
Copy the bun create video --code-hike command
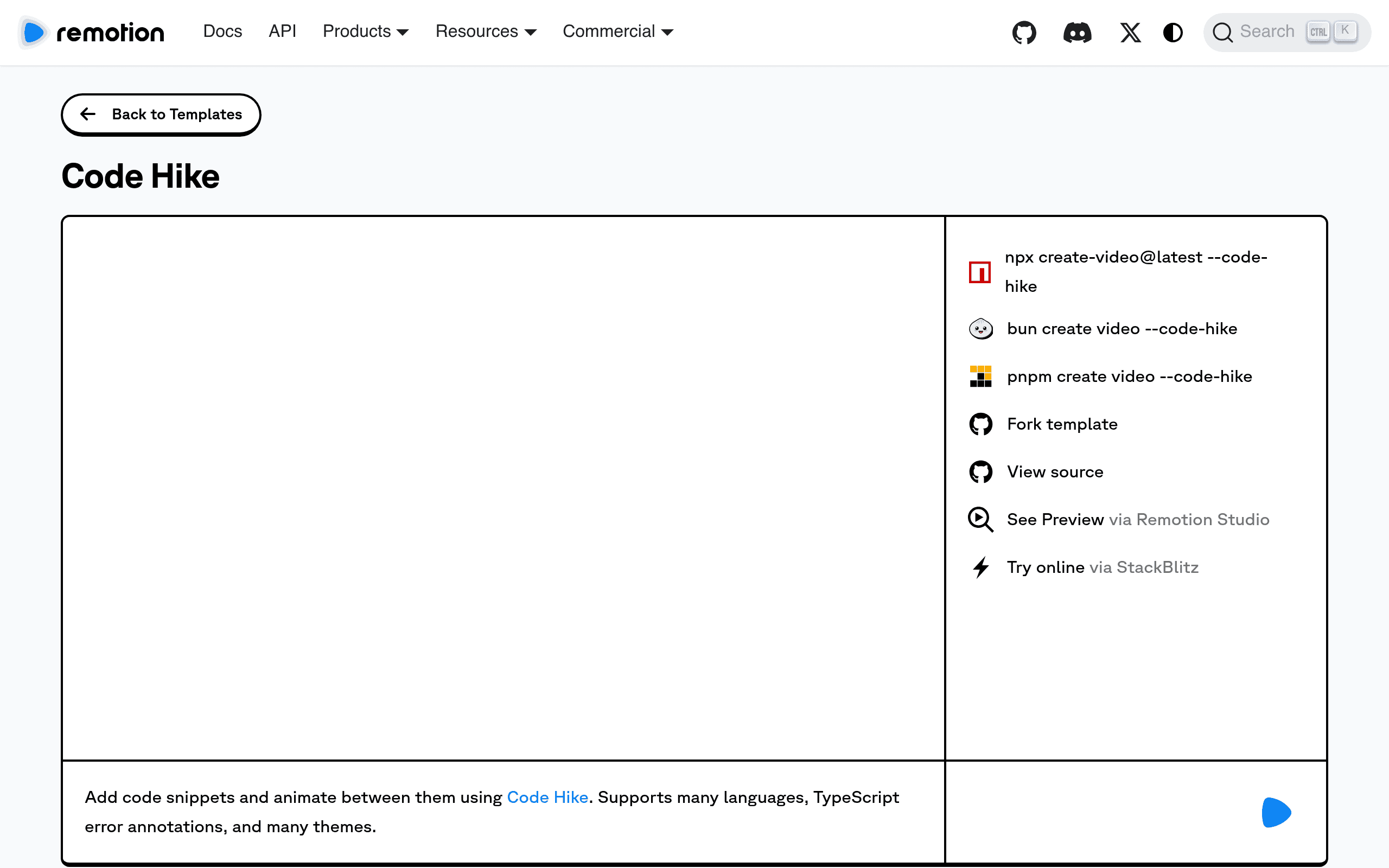1122,329
